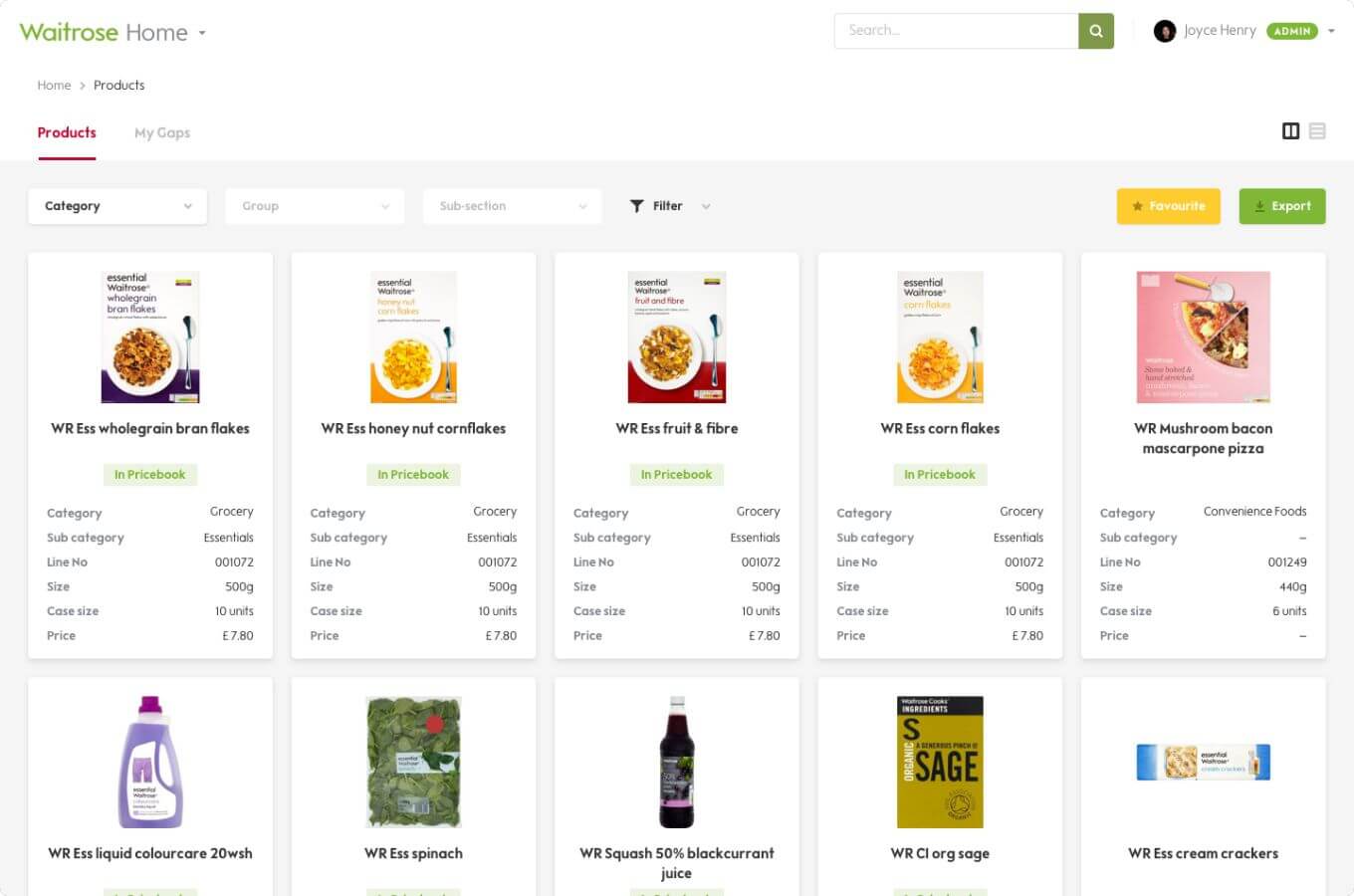Click Joyce Henry's profile avatar
1354x896 pixels.
[1164, 31]
